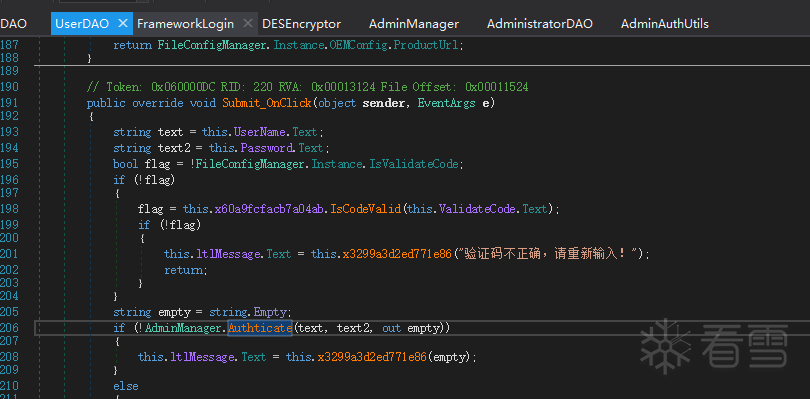This screenshot has height=399, width=810.
Task: Open the AdminAuthUtils tab
Action: (664, 24)
